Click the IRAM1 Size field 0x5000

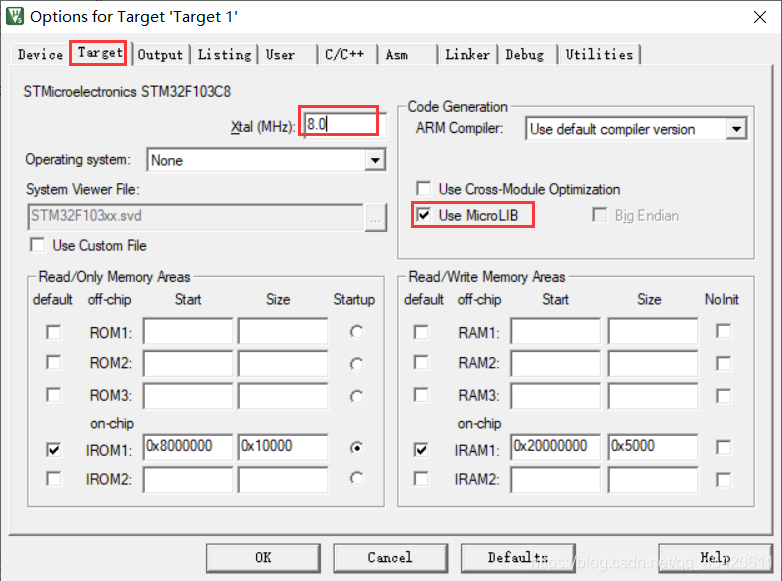pos(653,447)
